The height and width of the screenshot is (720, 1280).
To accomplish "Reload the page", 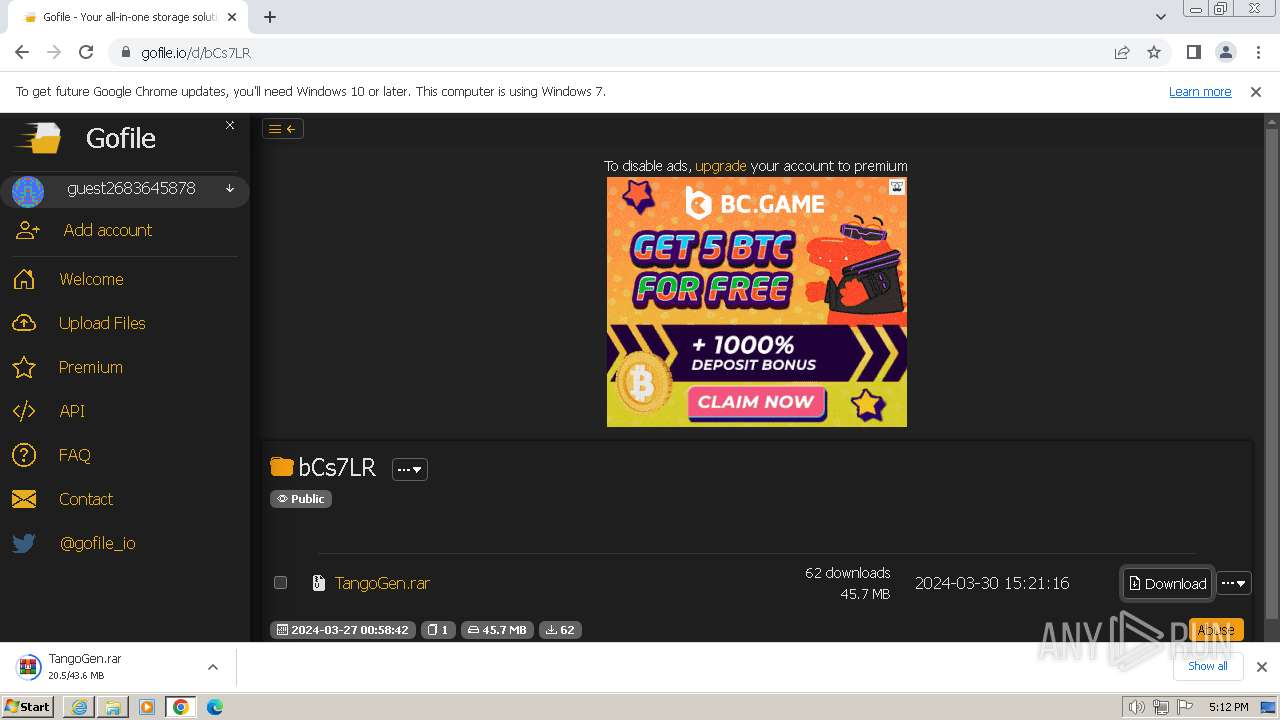I will coord(86,52).
